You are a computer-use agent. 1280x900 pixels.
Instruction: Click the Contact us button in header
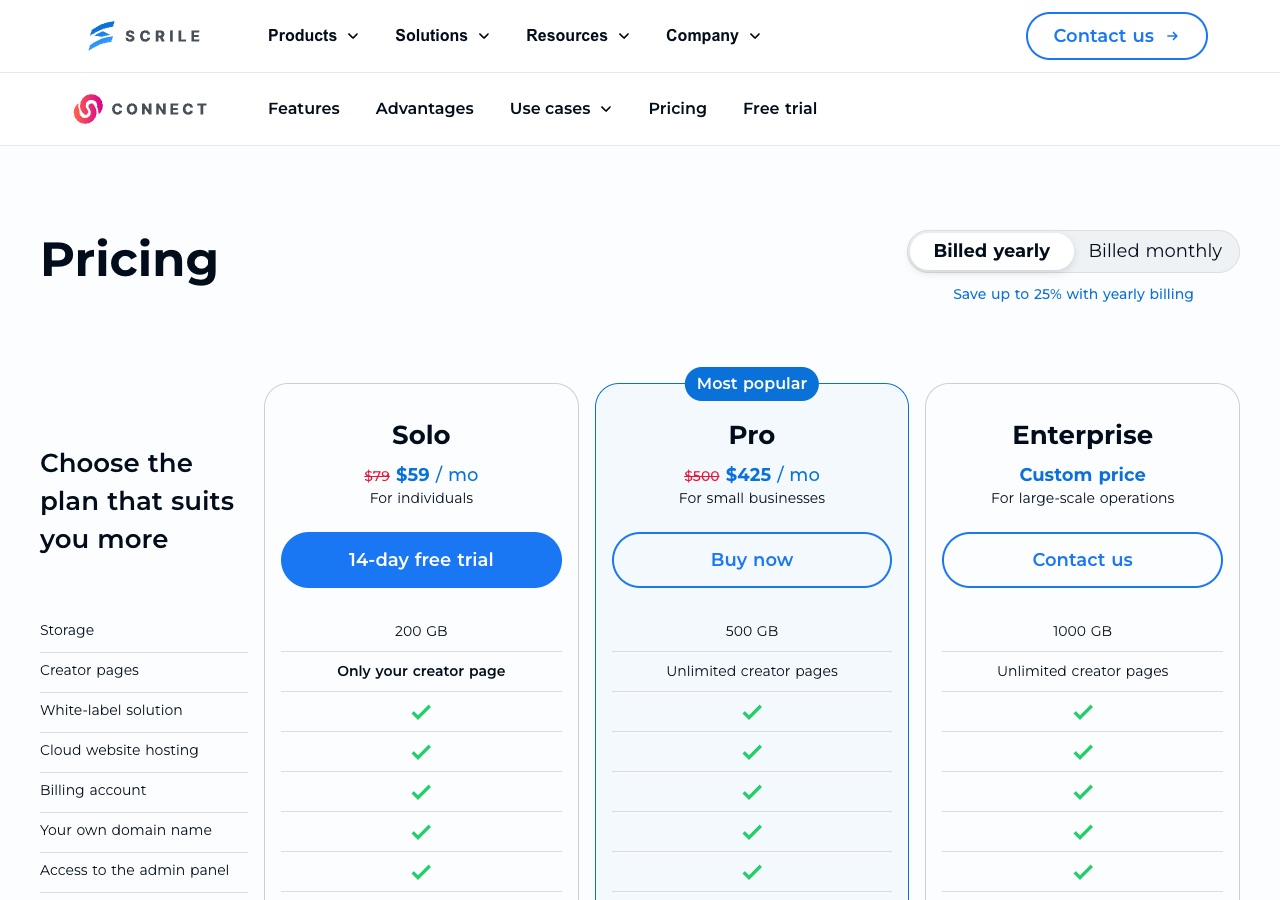[1117, 36]
